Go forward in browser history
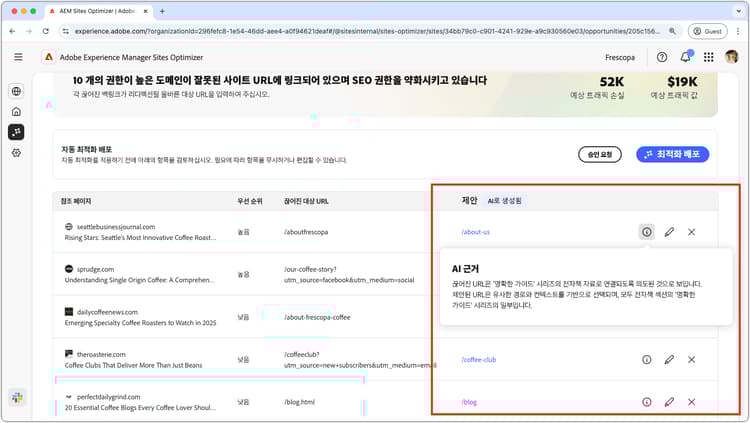 click(x=29, y=31)
